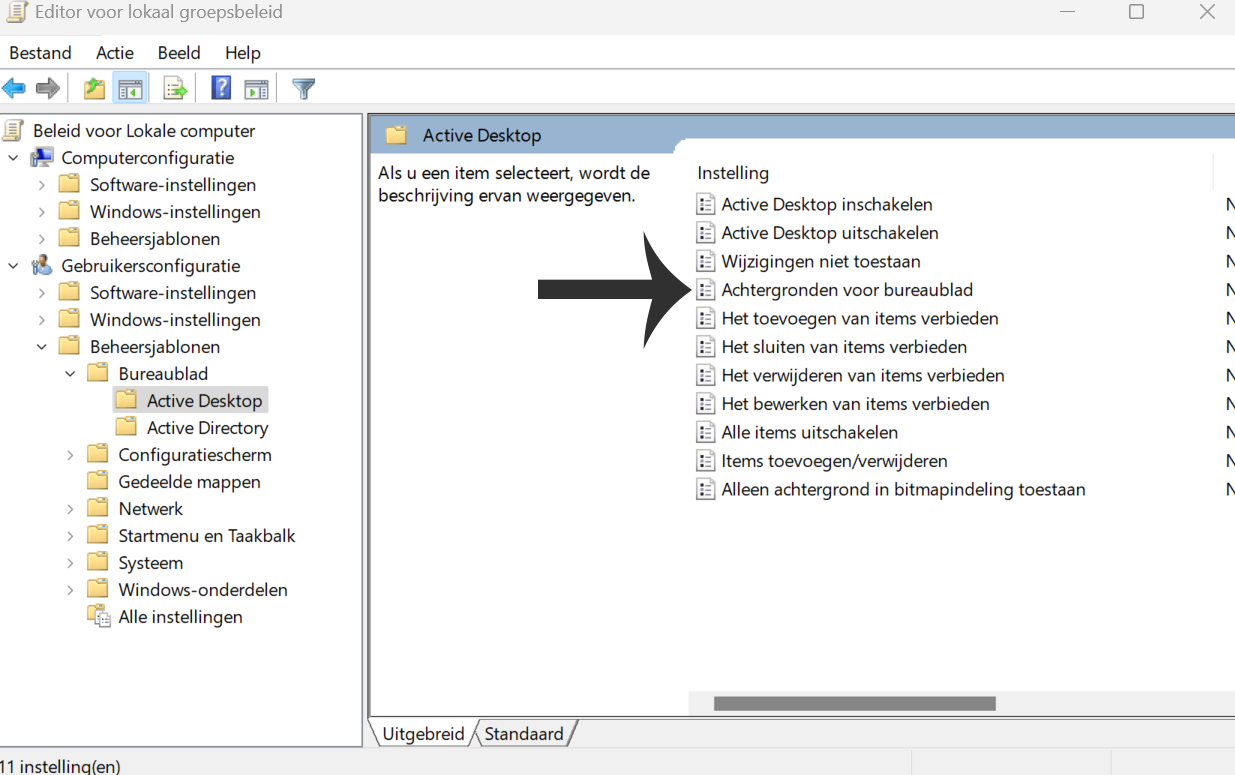Image resolution: width=1235 pixels, height=775 pixels.
Task: Collapse the Gebruikersconfiguratie node
Action: 13,266
